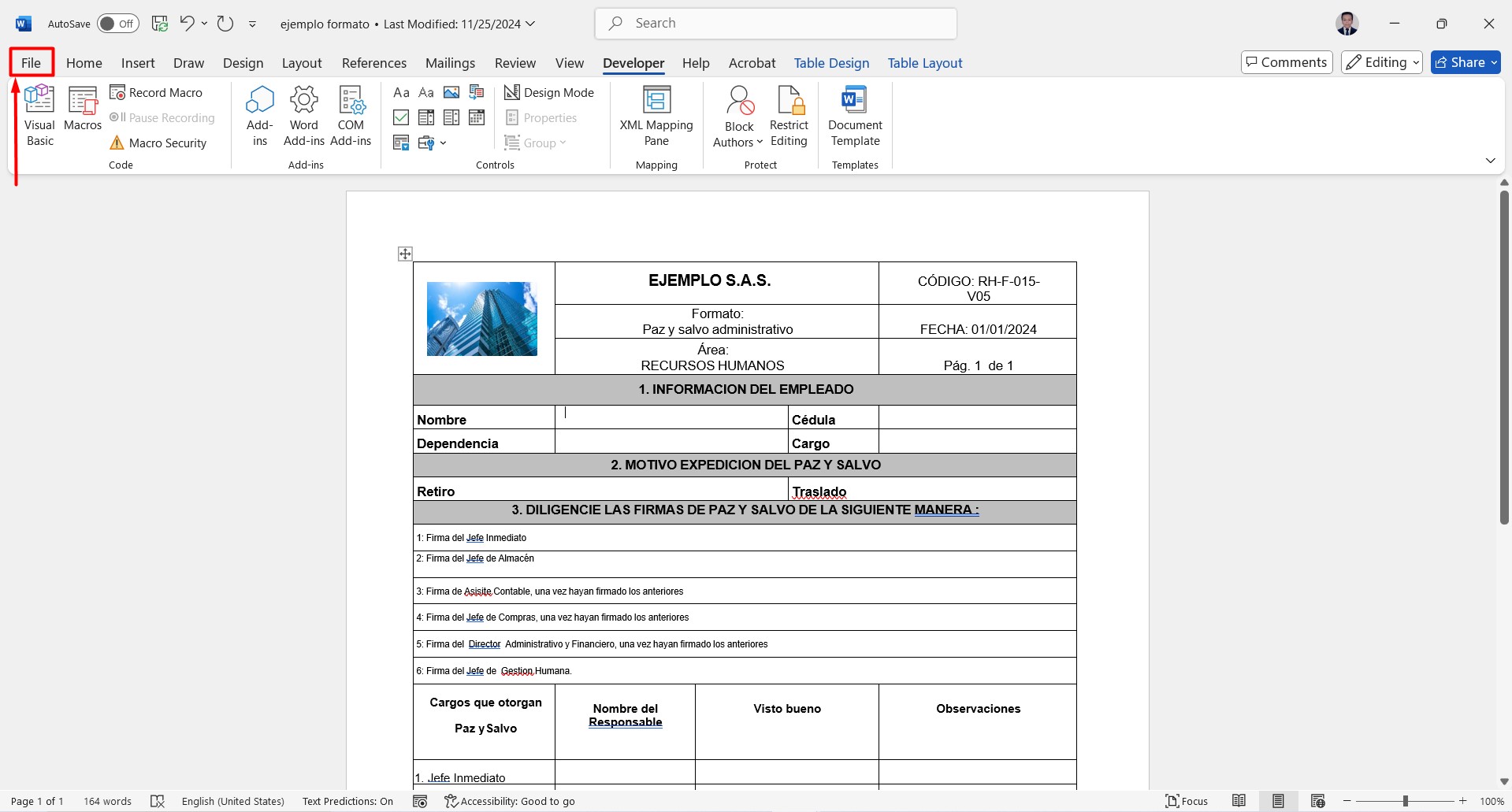Adjust the zoom slider handle
1512x812 pixels.
(1405, 801)
